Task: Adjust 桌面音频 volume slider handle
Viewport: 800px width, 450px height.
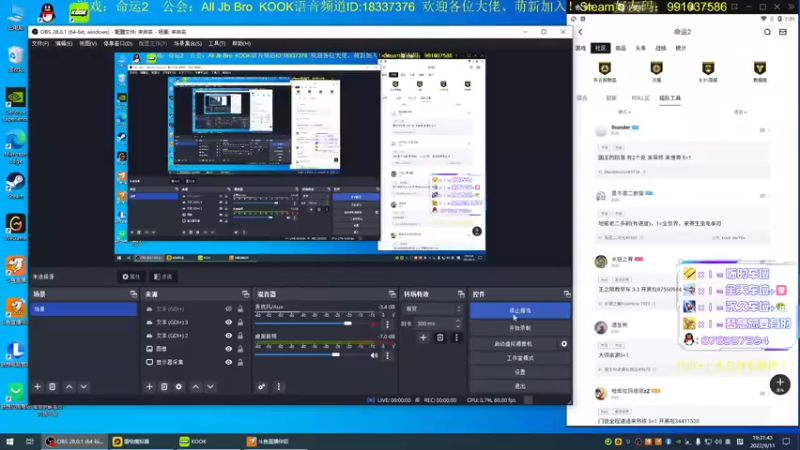Action: 335,355
